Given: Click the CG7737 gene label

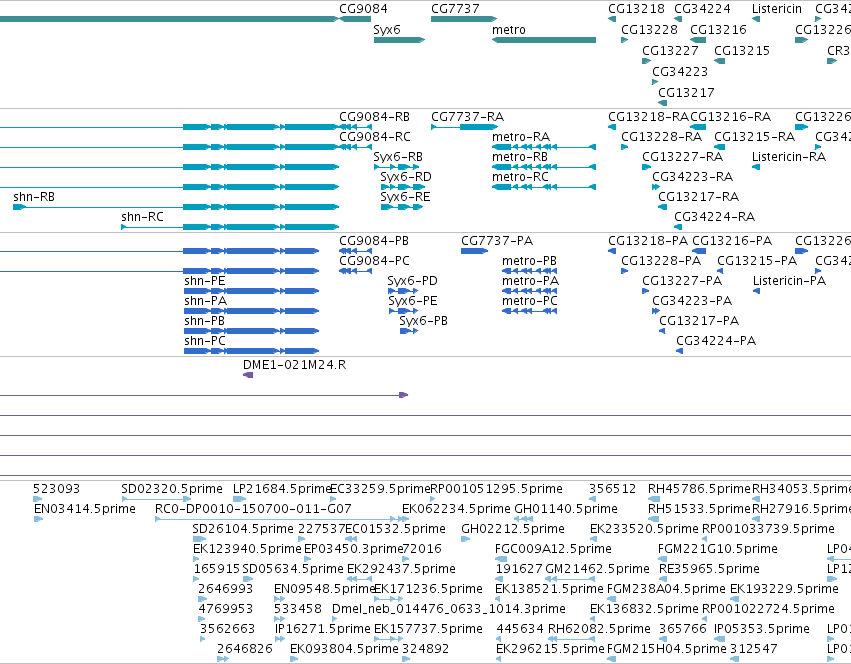Looking at the screenshot, I should tap(455, 9).
